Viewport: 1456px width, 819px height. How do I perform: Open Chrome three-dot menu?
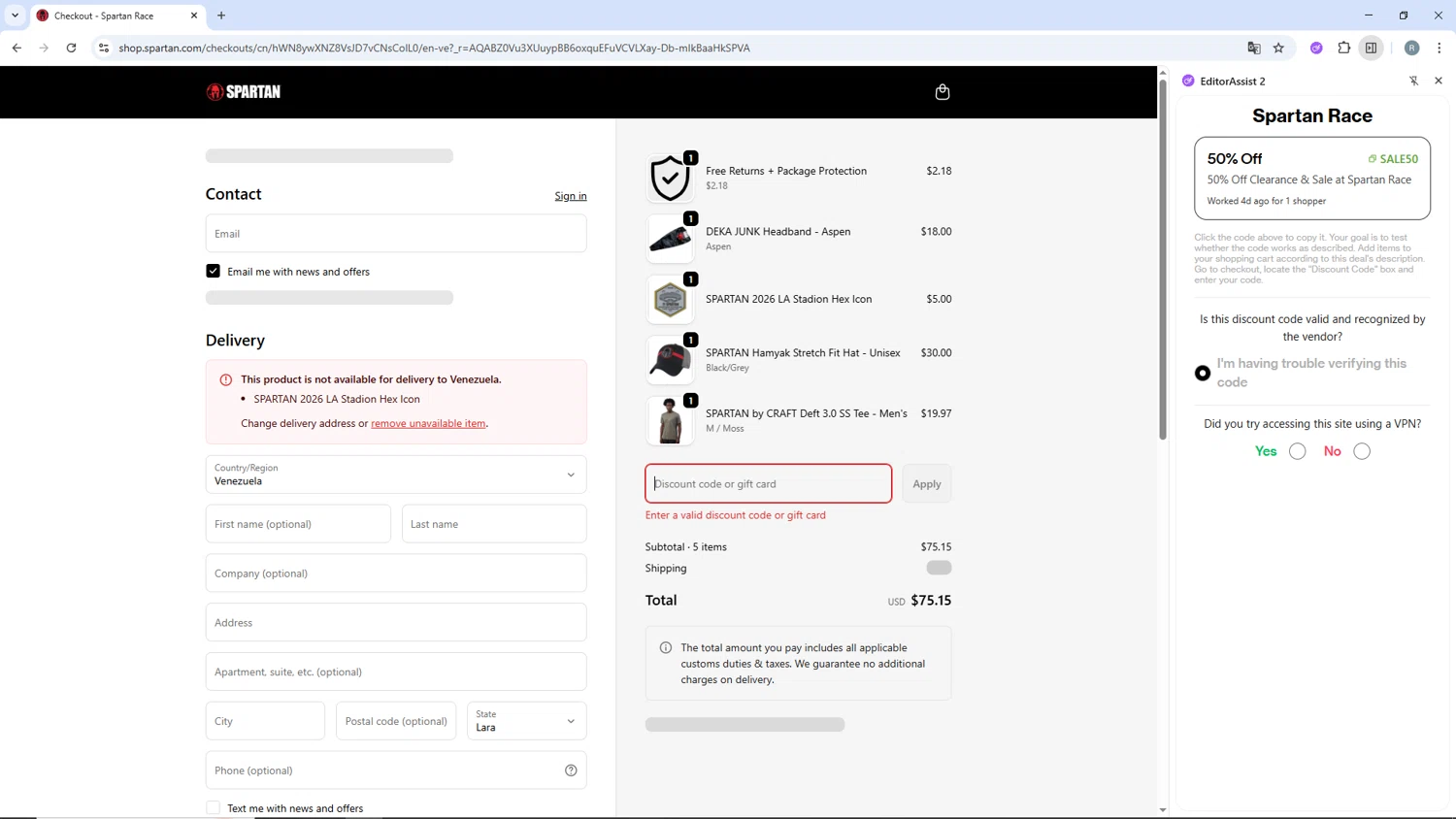1439,48
